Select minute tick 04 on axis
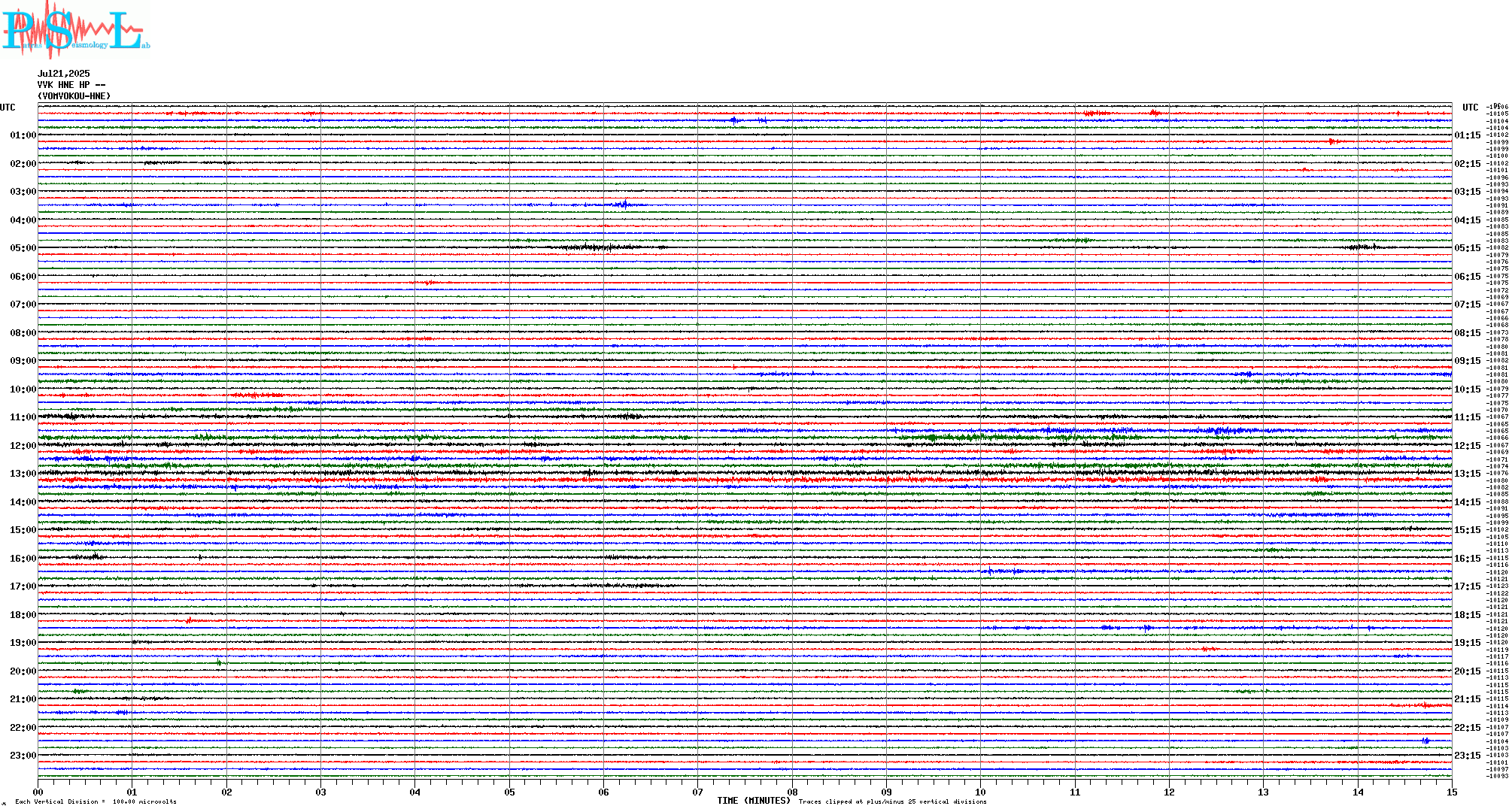This screenshot has width=1512, height=812. 415,792
